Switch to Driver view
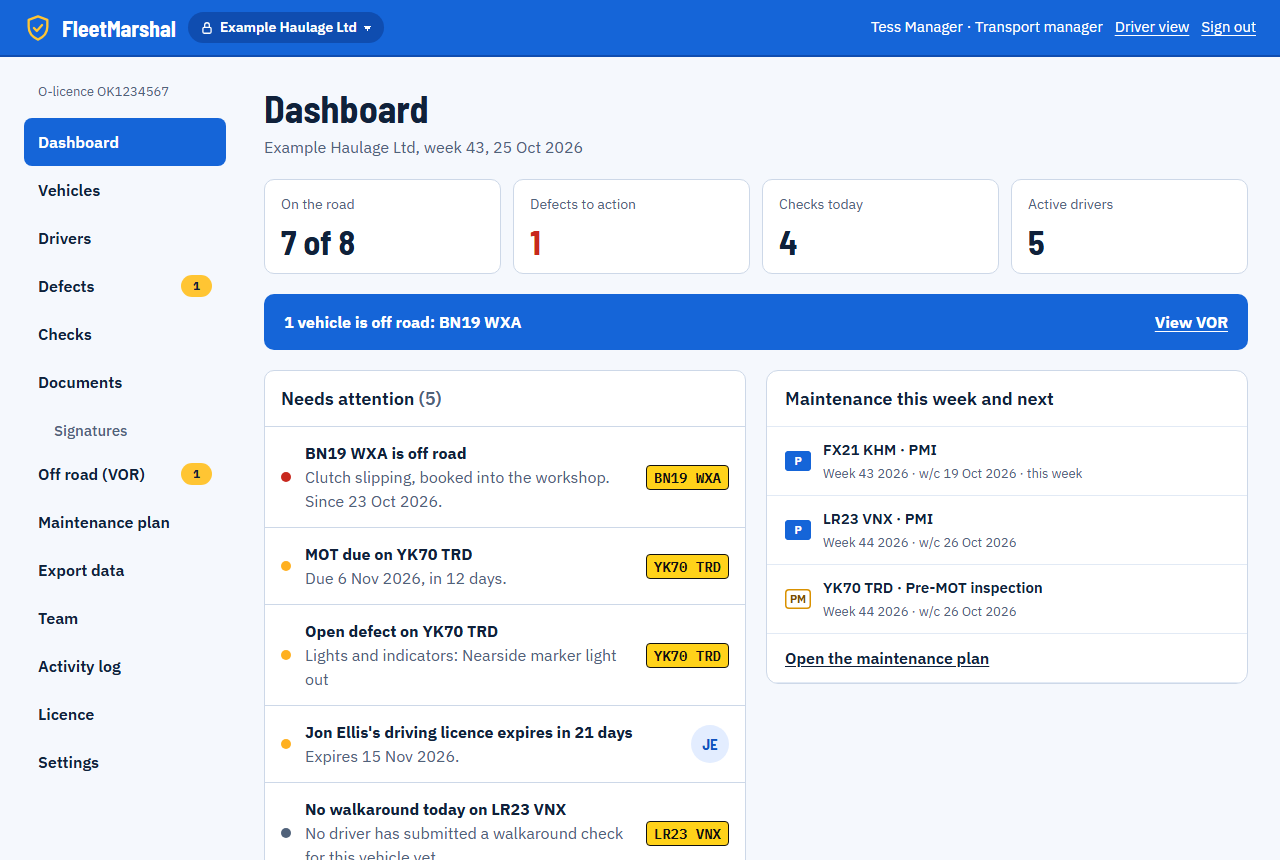This screenshot has height=860, width=1280. (x=1152, y=27)
